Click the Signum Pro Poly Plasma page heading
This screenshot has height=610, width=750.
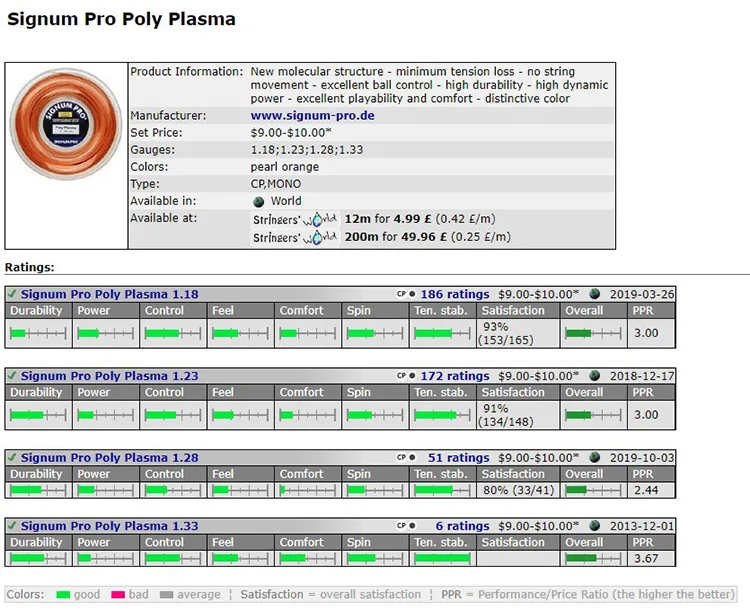click(x=121, y=19)
